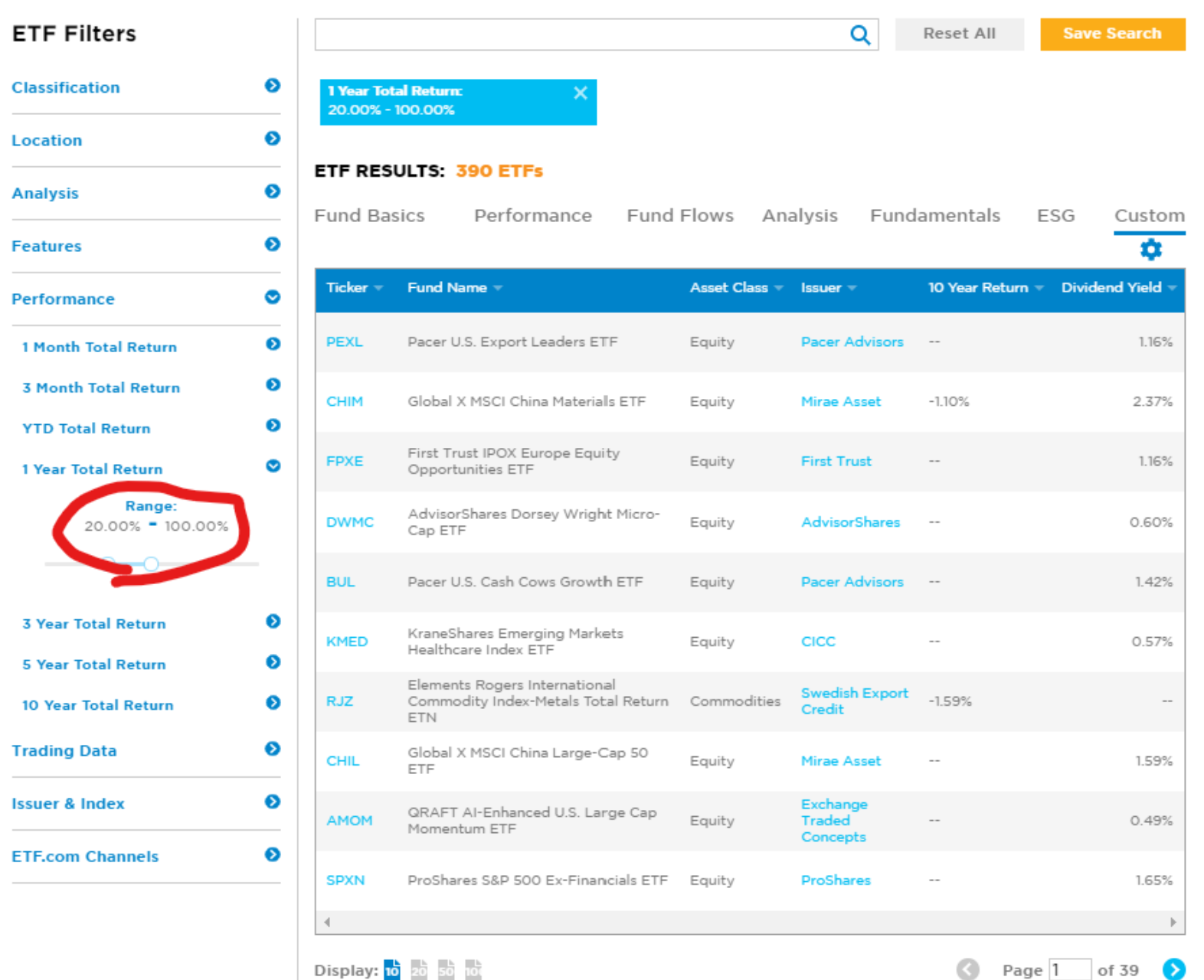Sort by the 10 Year Return column
1204x980 pixels.
tap(986, 288)
